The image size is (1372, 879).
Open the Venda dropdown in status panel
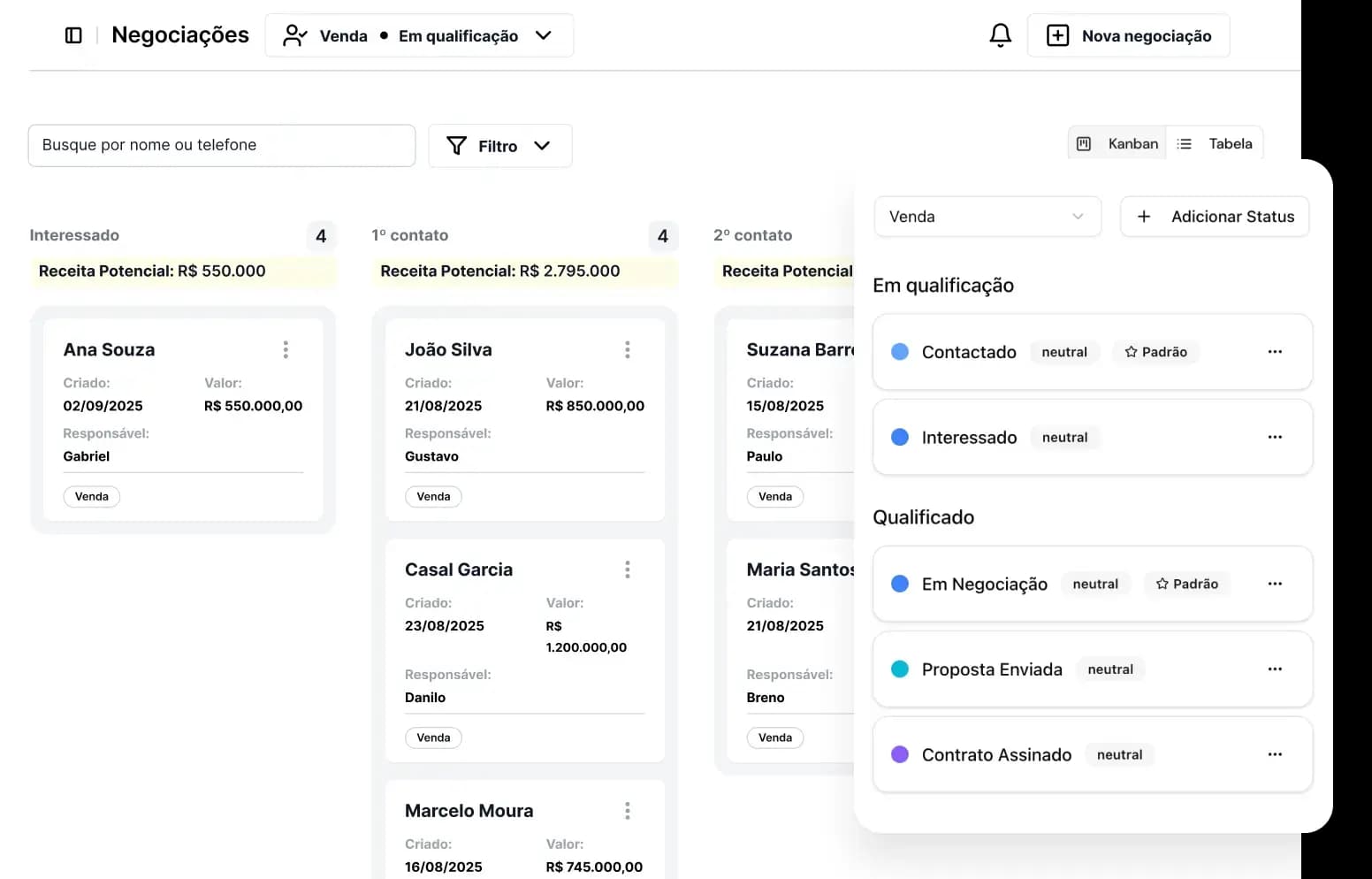click(x=987, y=217)
